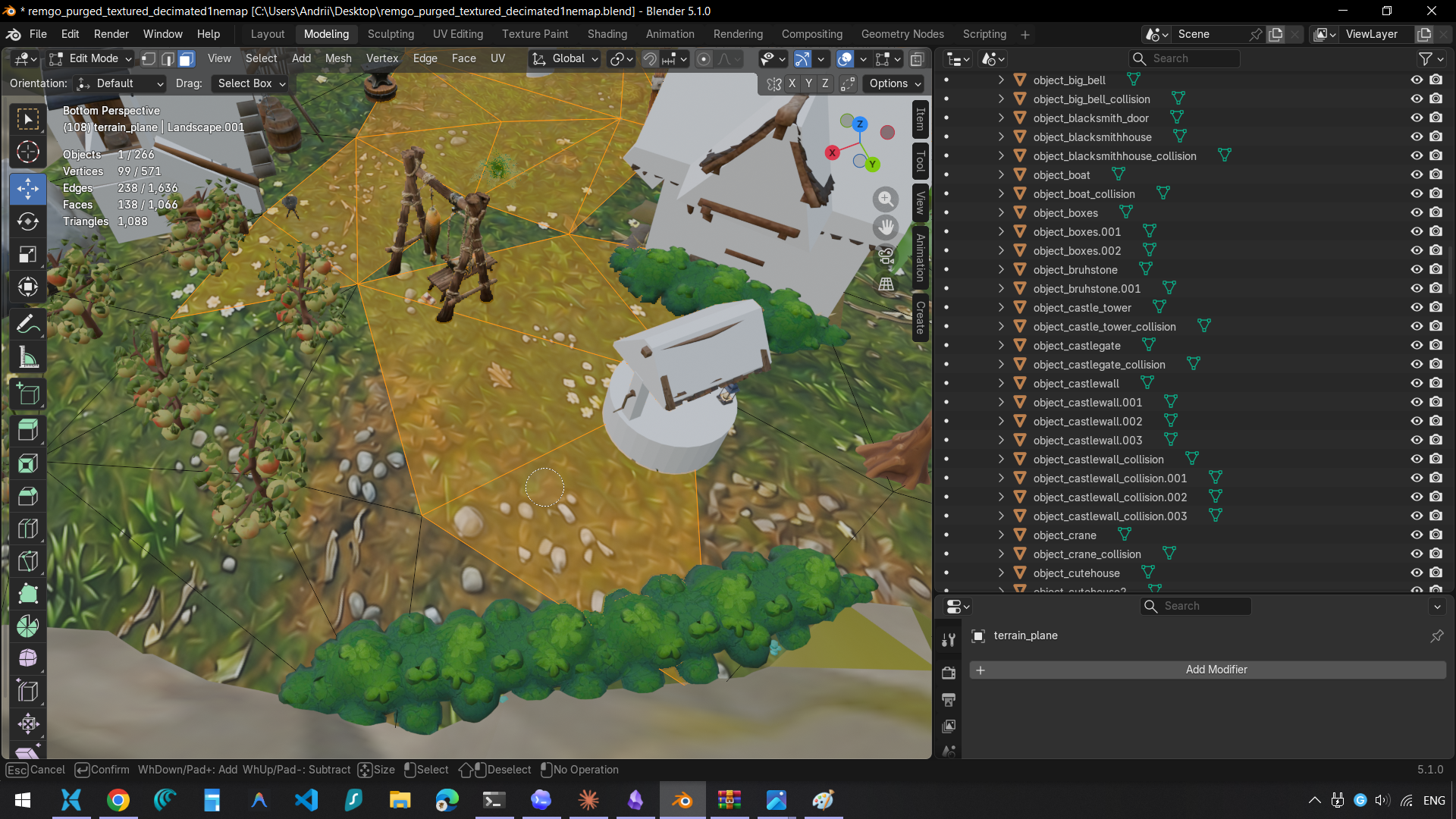Toggle X-ray view
The image size is (1456, 819).
point(917,58)
